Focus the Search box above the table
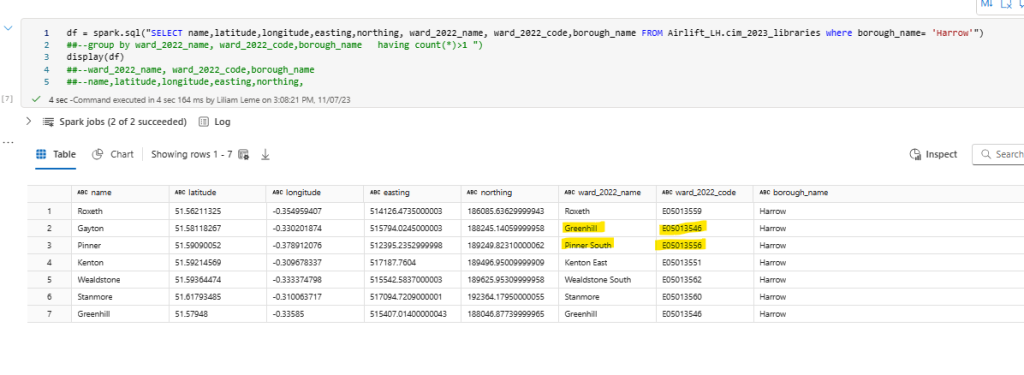Screen dimensions: 1024x375 999,154
